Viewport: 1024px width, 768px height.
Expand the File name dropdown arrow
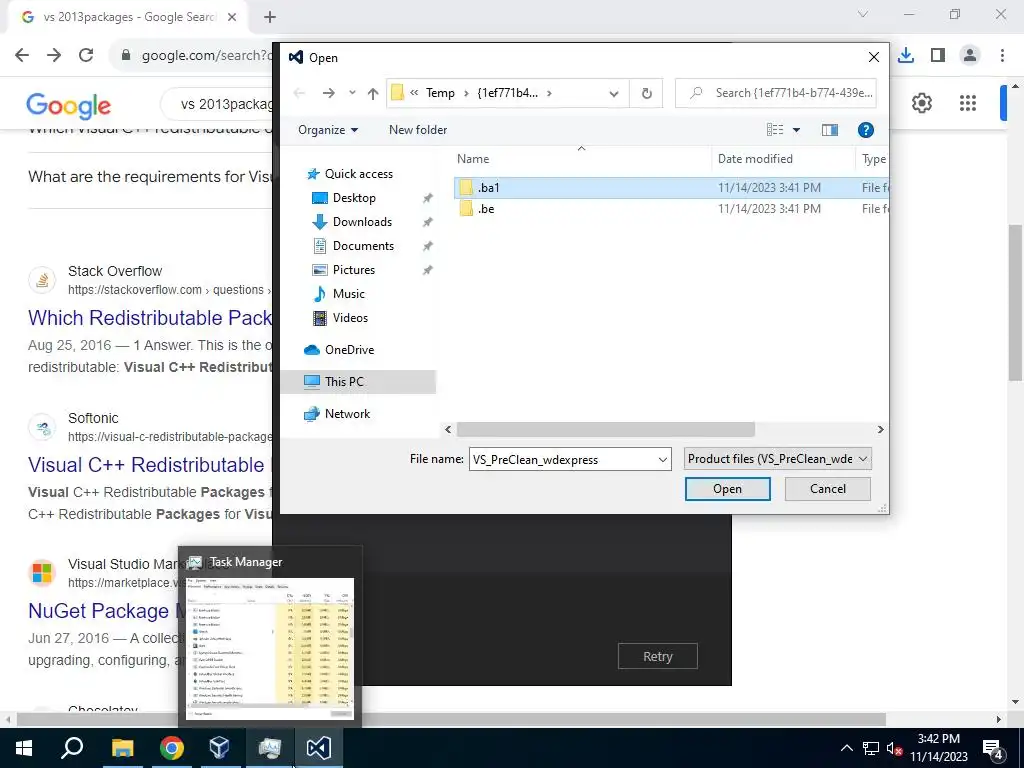click(663, 460)
